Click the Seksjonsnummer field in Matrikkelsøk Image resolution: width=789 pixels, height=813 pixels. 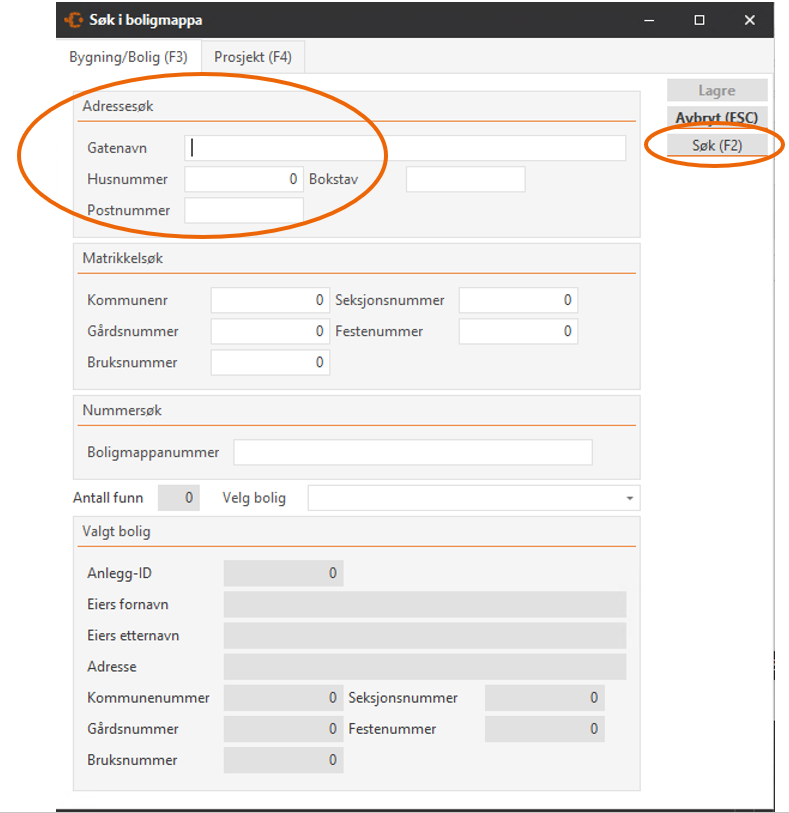click(518, 300)
